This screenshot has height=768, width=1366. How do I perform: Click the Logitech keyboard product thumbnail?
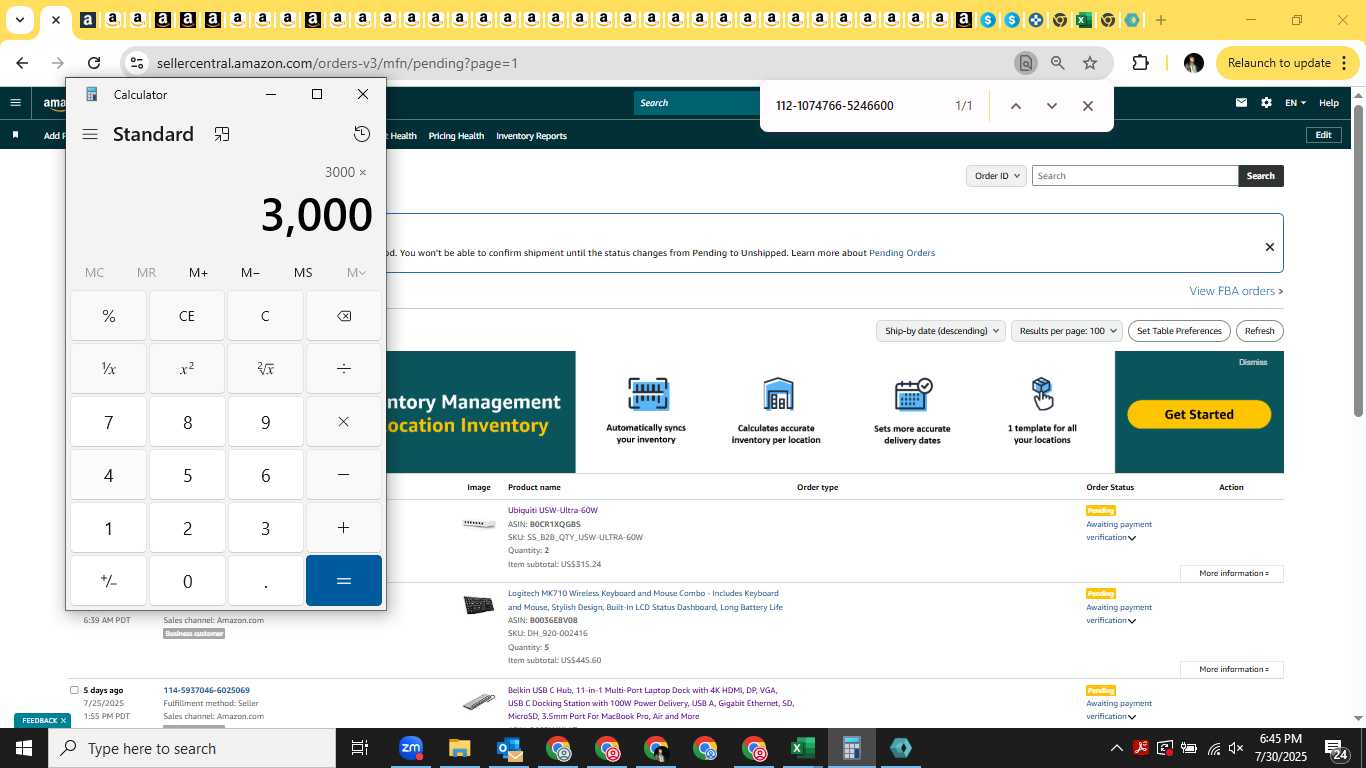479,605
